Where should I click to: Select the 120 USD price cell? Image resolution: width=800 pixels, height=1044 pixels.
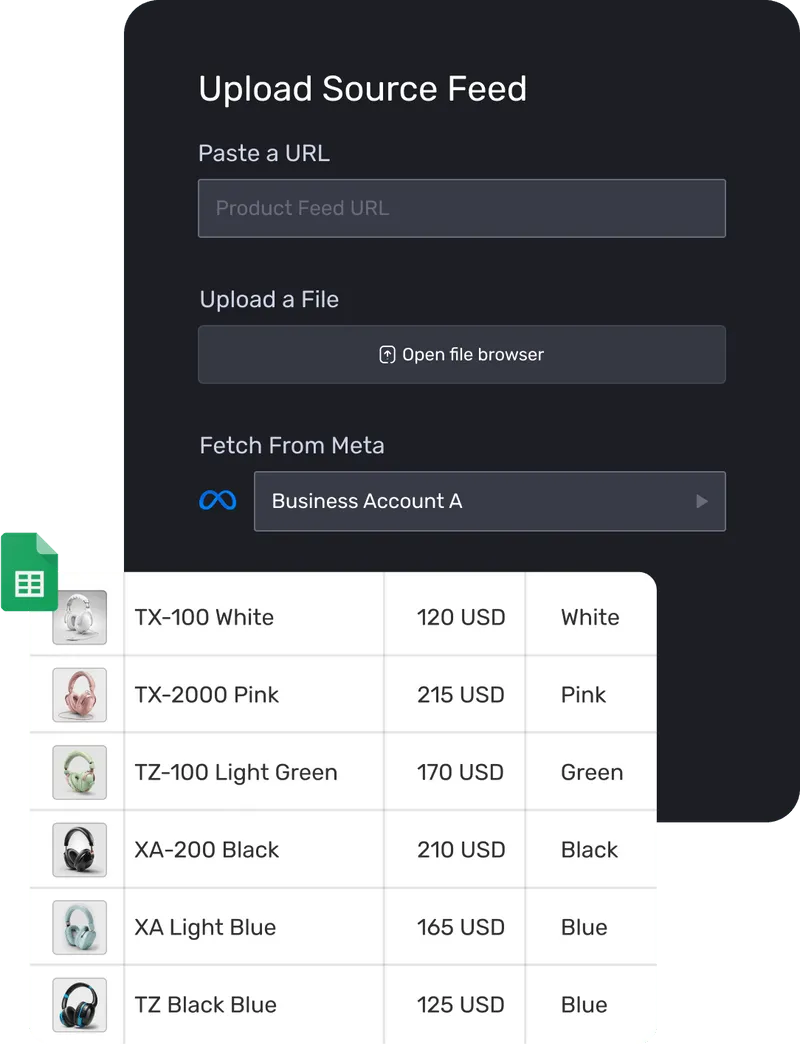461,617
